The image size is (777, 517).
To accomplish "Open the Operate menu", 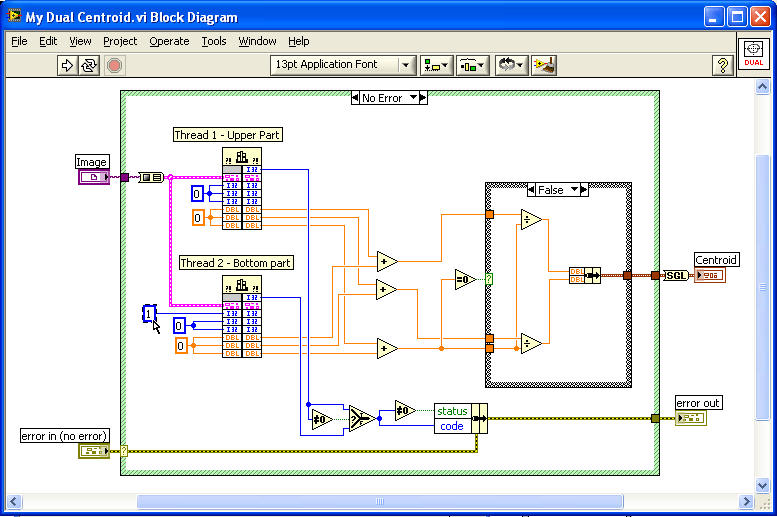I will click(x=169, y=41).
